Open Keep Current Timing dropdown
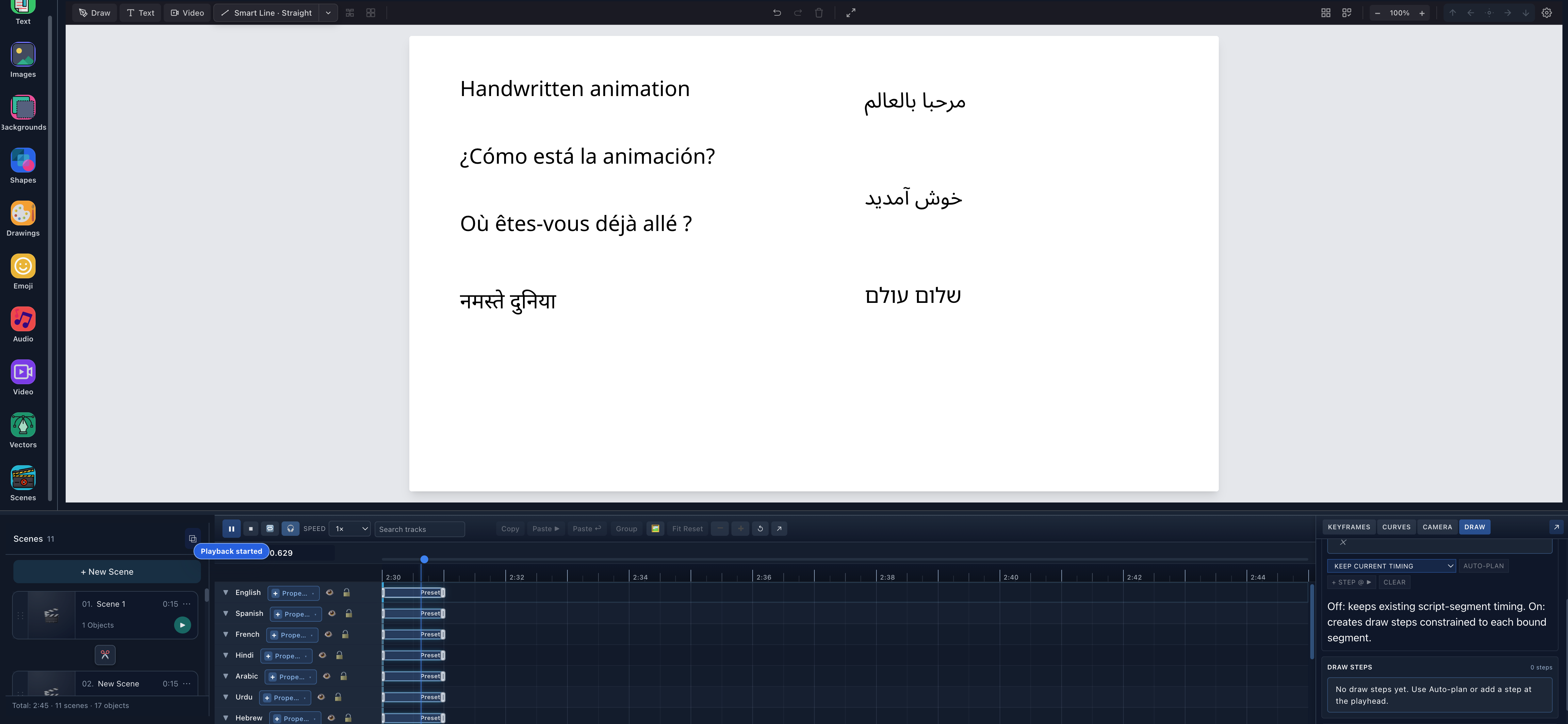Viewport: 1568px width, 724px height. tap(1391, 566)
